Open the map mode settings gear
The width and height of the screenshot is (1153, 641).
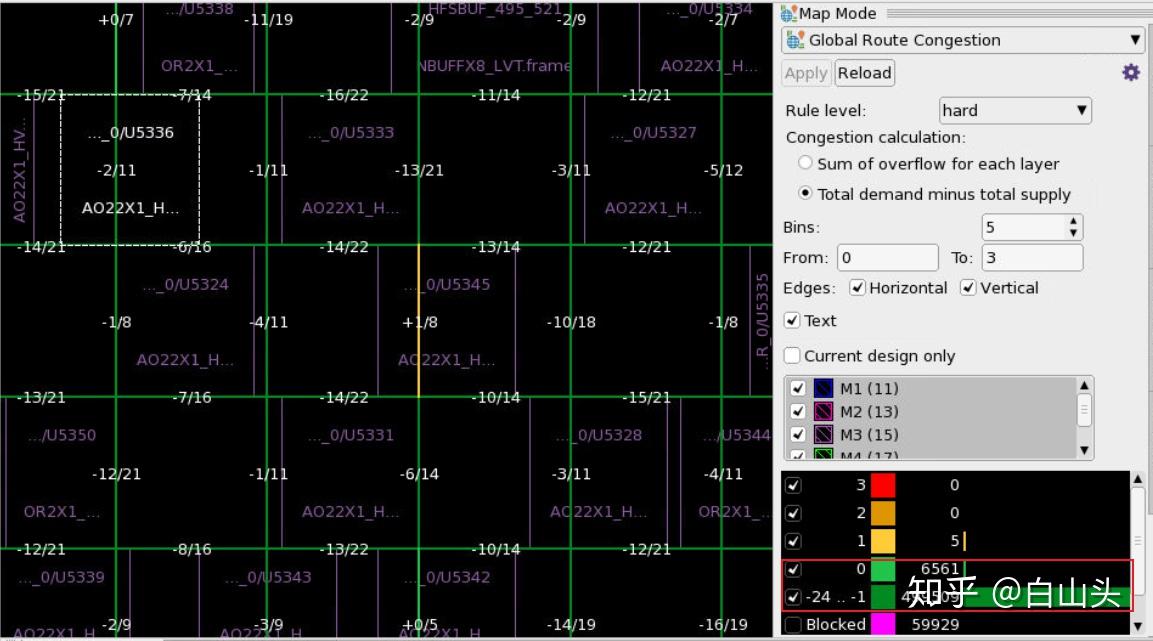1131,72
